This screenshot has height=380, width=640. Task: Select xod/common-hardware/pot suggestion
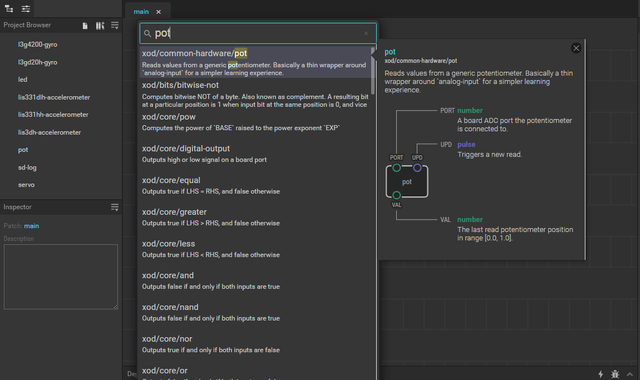tap(256, 62)
